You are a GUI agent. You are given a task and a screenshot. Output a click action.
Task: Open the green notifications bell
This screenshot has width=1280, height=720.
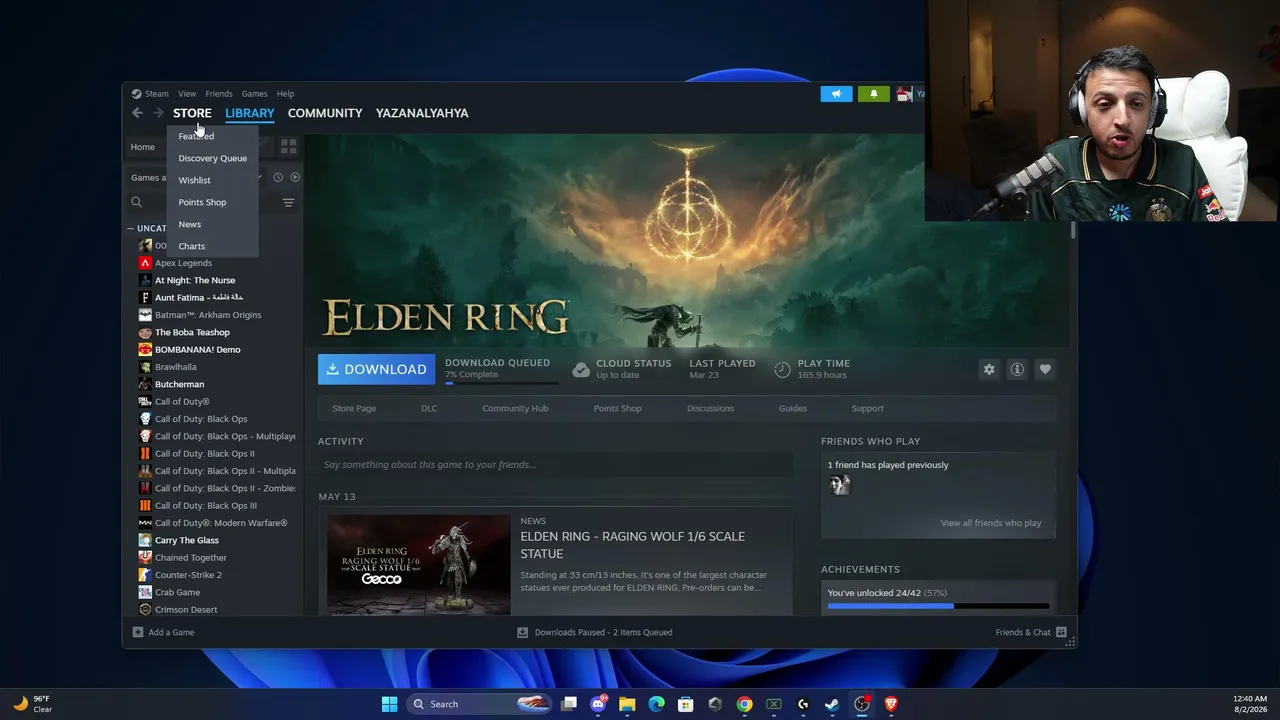point(873,94)
